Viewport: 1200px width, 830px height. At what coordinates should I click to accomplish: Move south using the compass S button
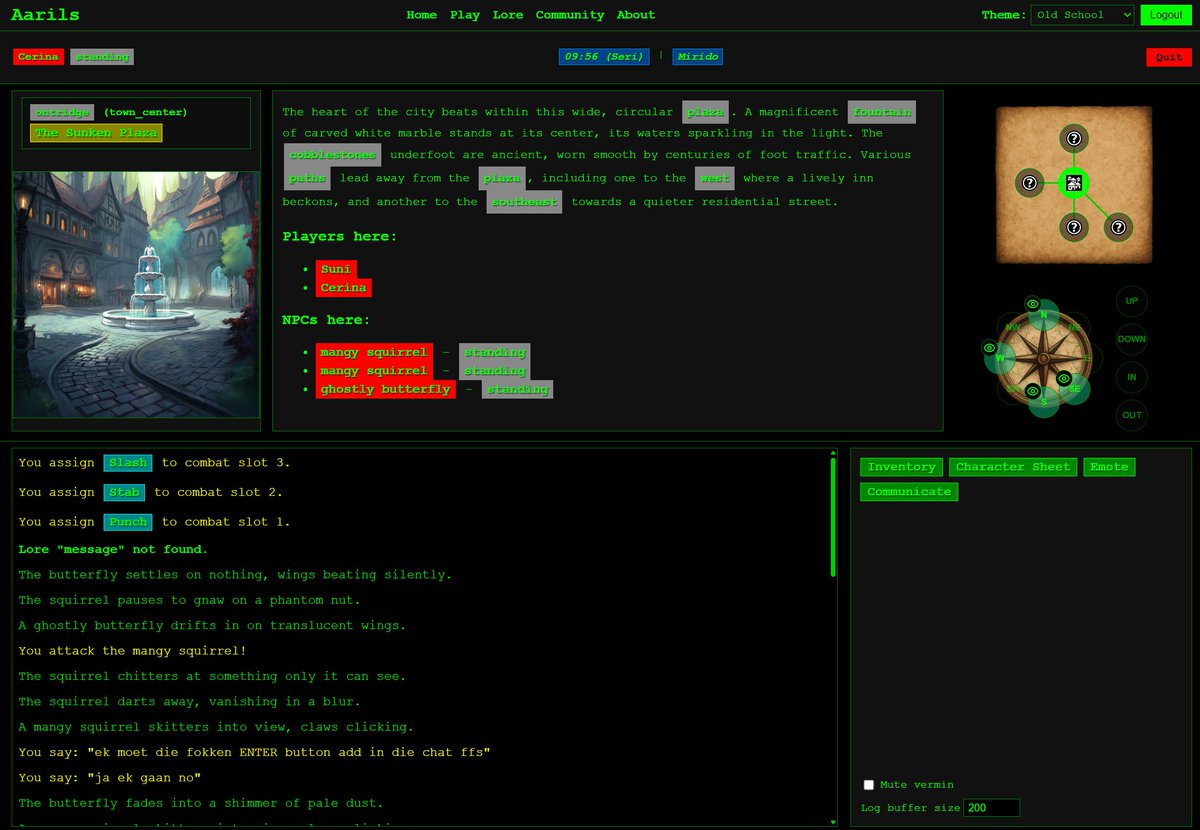tap(1044, 402)
